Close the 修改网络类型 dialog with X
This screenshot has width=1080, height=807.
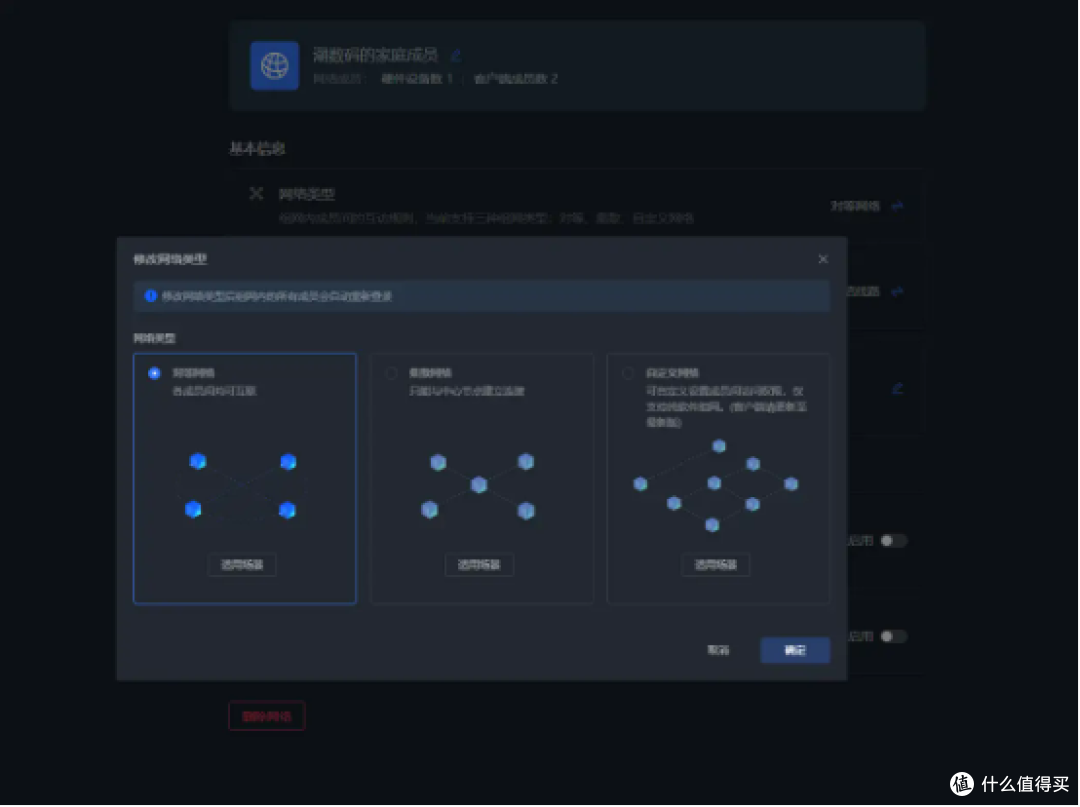(823, 259)
